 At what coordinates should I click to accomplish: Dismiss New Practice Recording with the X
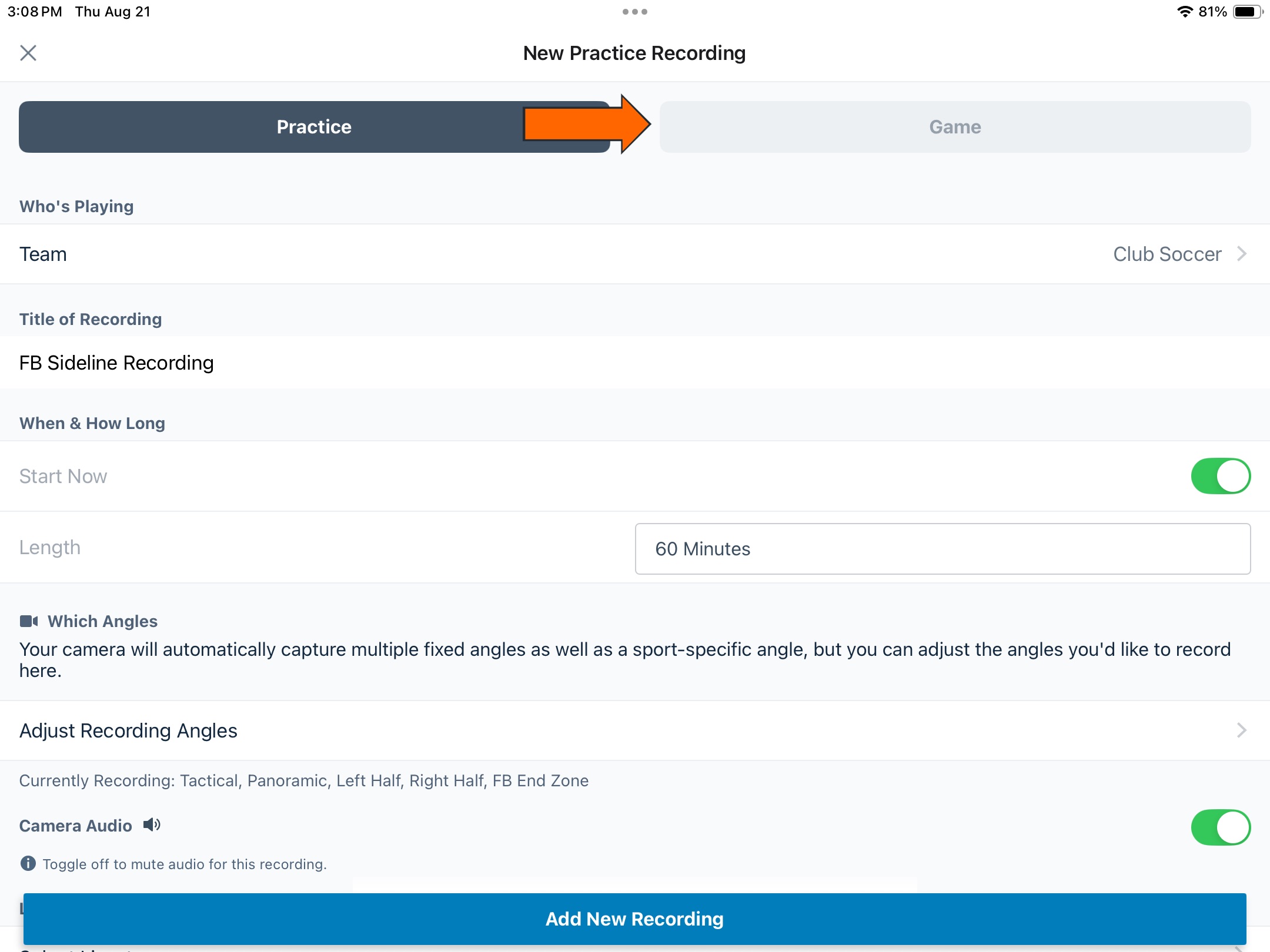(28, 53)
